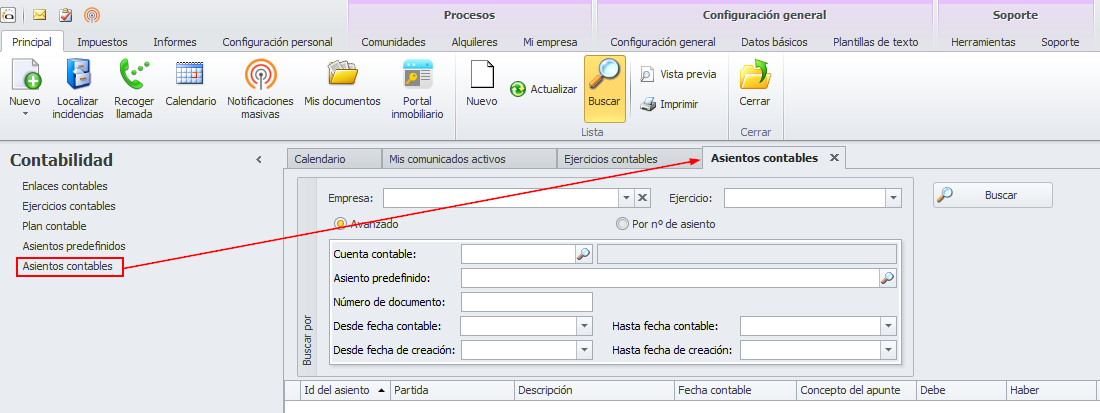Viewport: 1100px width, 413px height.
Task: Click the Número de documento field
Action: (527, 302)
